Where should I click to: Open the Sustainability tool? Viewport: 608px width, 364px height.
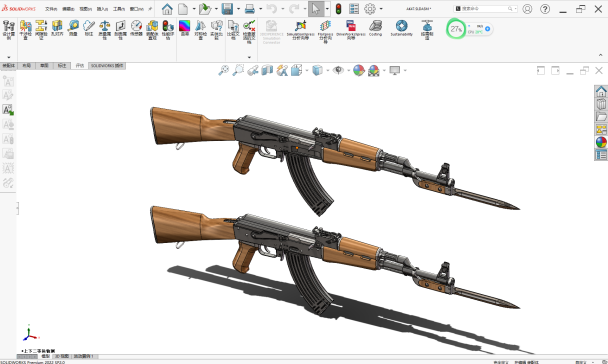point(402,28)
